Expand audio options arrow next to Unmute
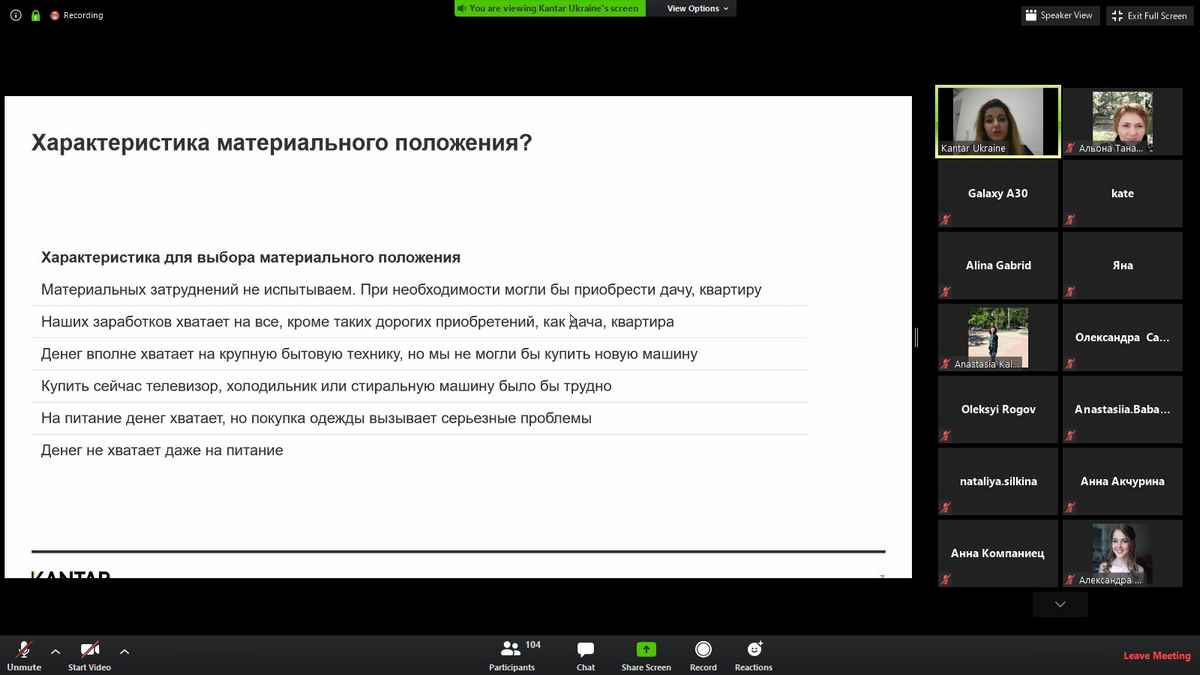This screenshot has height=675, width=1200. (55, 650)
